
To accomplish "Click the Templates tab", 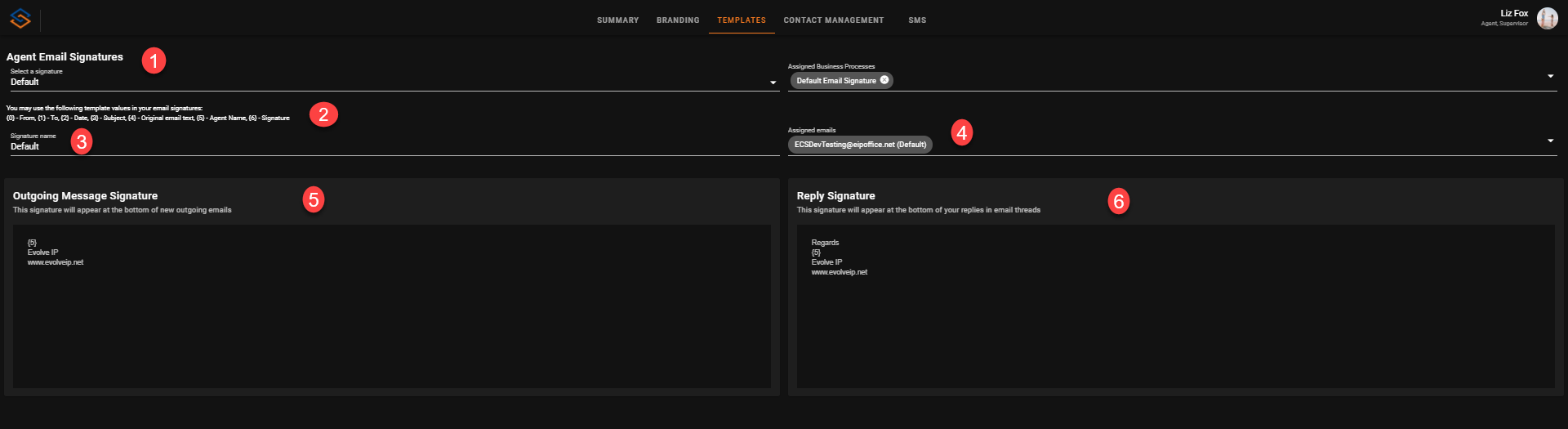I will point(742,20).
